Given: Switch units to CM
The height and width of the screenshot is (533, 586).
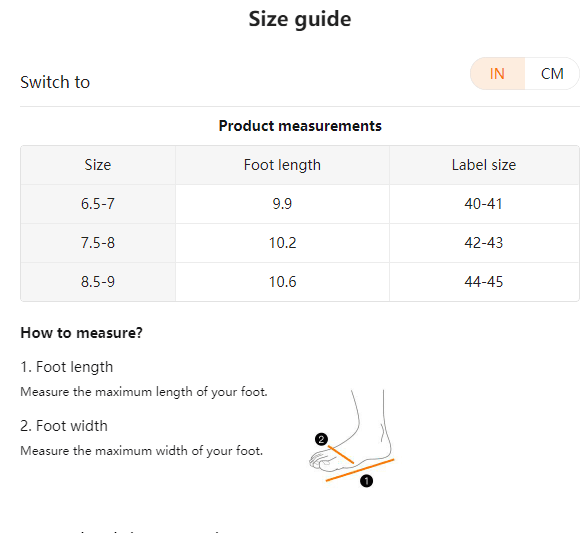Looking at the screenshot, I should [x=552, y=74].
